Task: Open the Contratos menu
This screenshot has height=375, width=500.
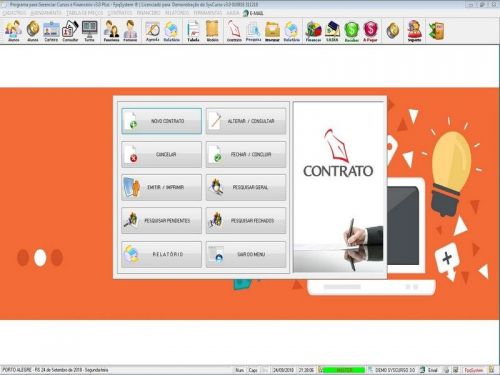Action: tap(120, 13)
